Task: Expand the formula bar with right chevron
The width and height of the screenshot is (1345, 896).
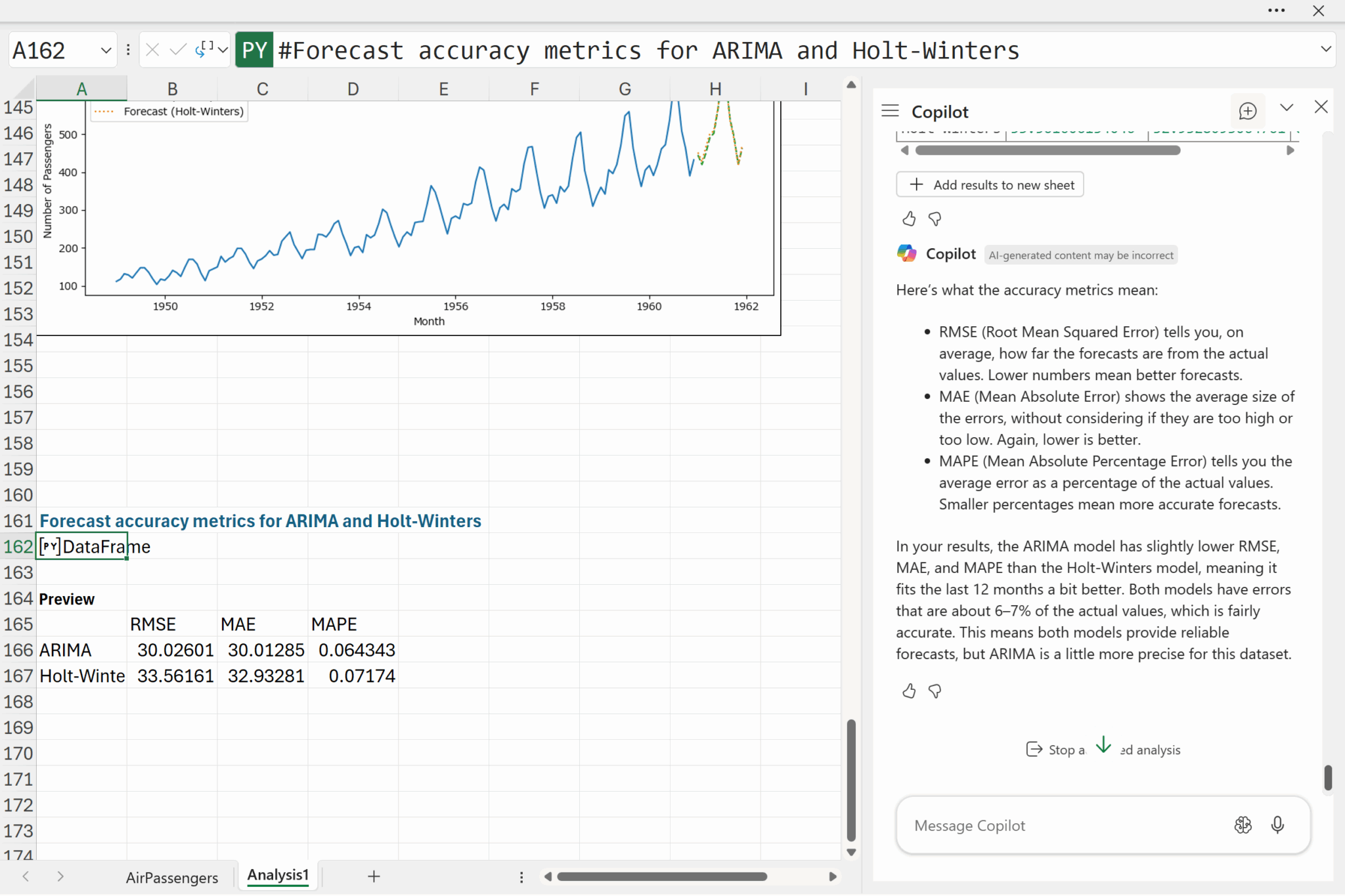Action: coord(1325,49)
